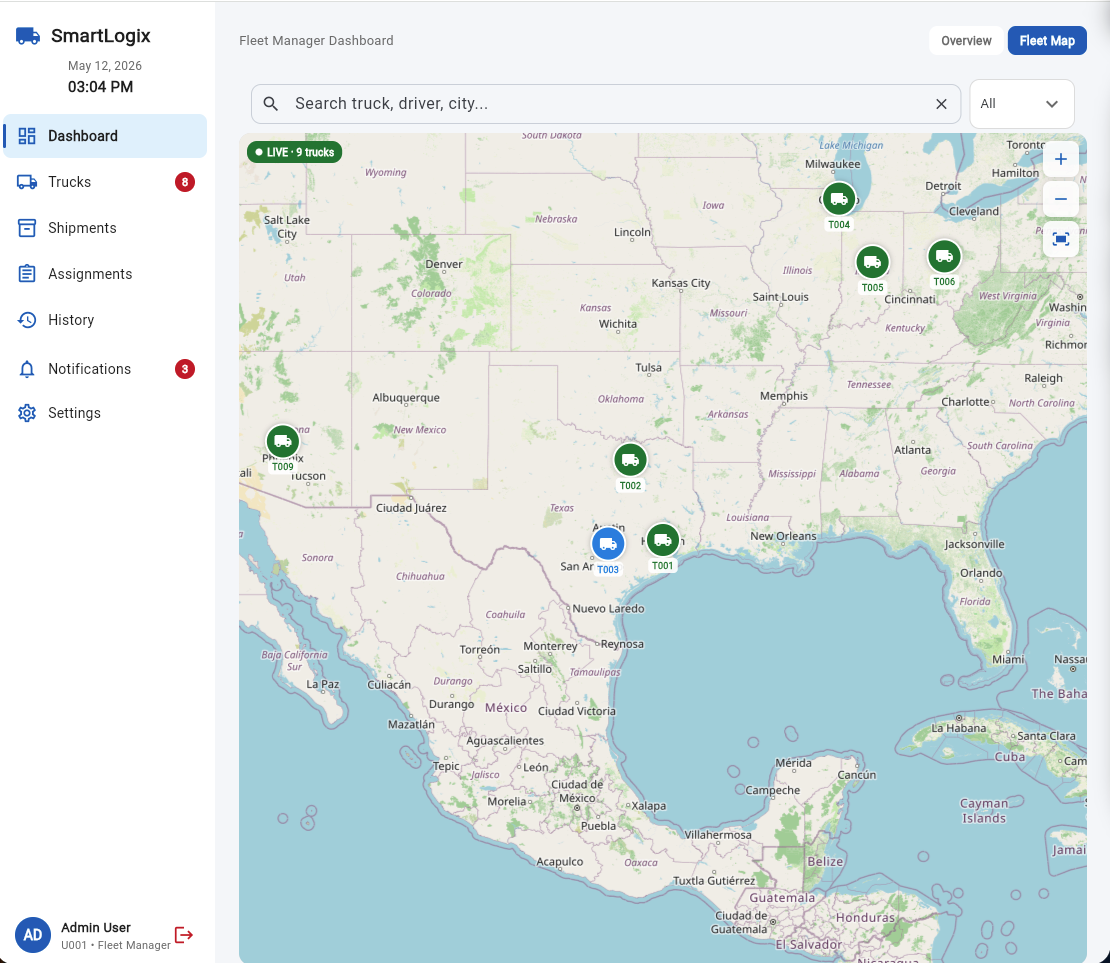Click the T002 label under marker
Image resolution: width=1110 pixels, height=963 pixels.
point(630,486)
